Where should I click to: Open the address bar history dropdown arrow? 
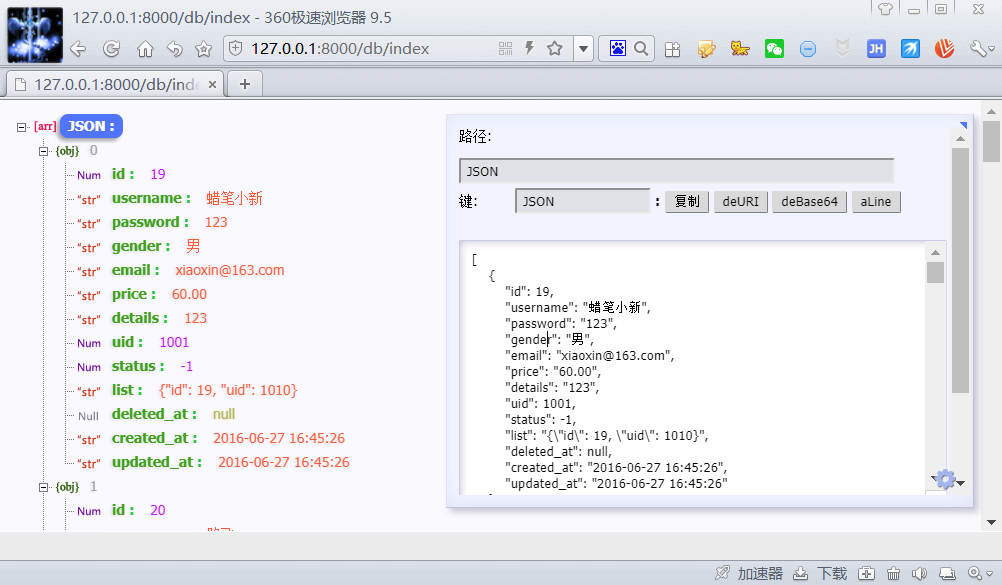coord(583,49)
